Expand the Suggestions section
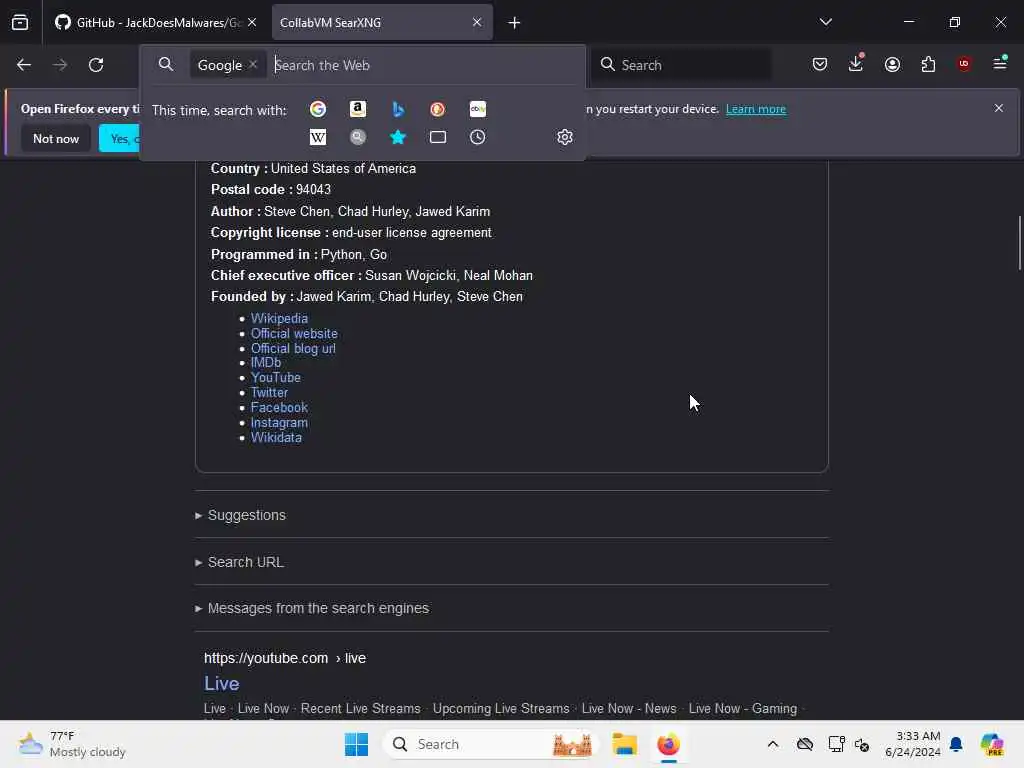The image size is (1024, 768). point(246,515)
